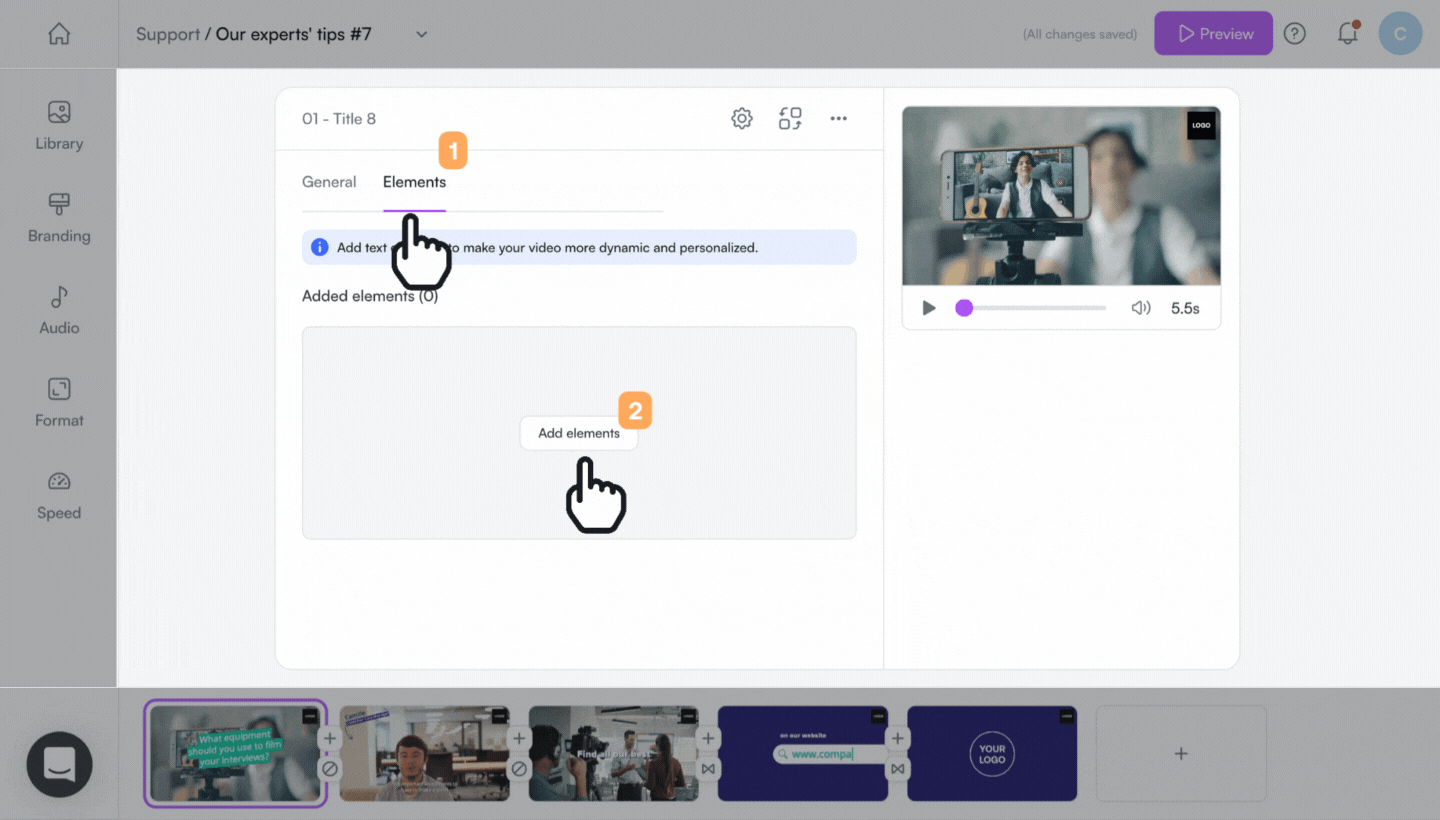
Task: Click the purple Preview button
Action: [1214, 34]
